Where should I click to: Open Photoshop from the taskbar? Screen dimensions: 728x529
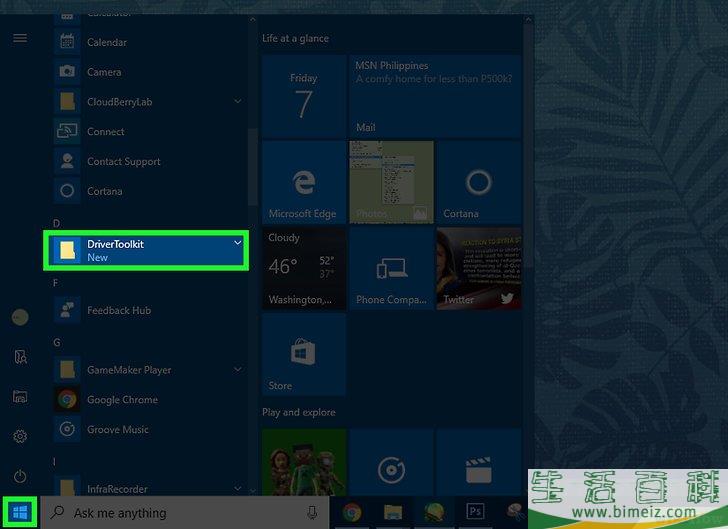tap(476, 512)
